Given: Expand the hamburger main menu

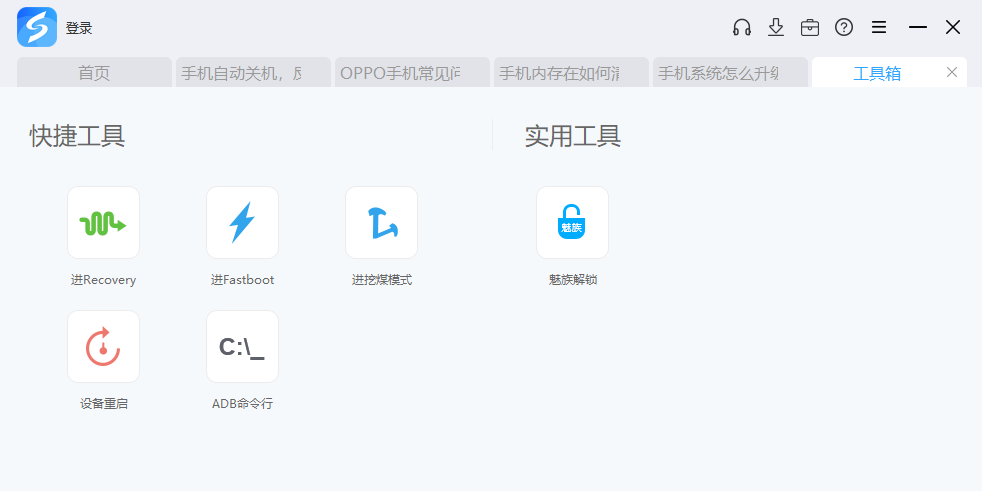Looking at the screenshot, I should [x=879, y=28].
